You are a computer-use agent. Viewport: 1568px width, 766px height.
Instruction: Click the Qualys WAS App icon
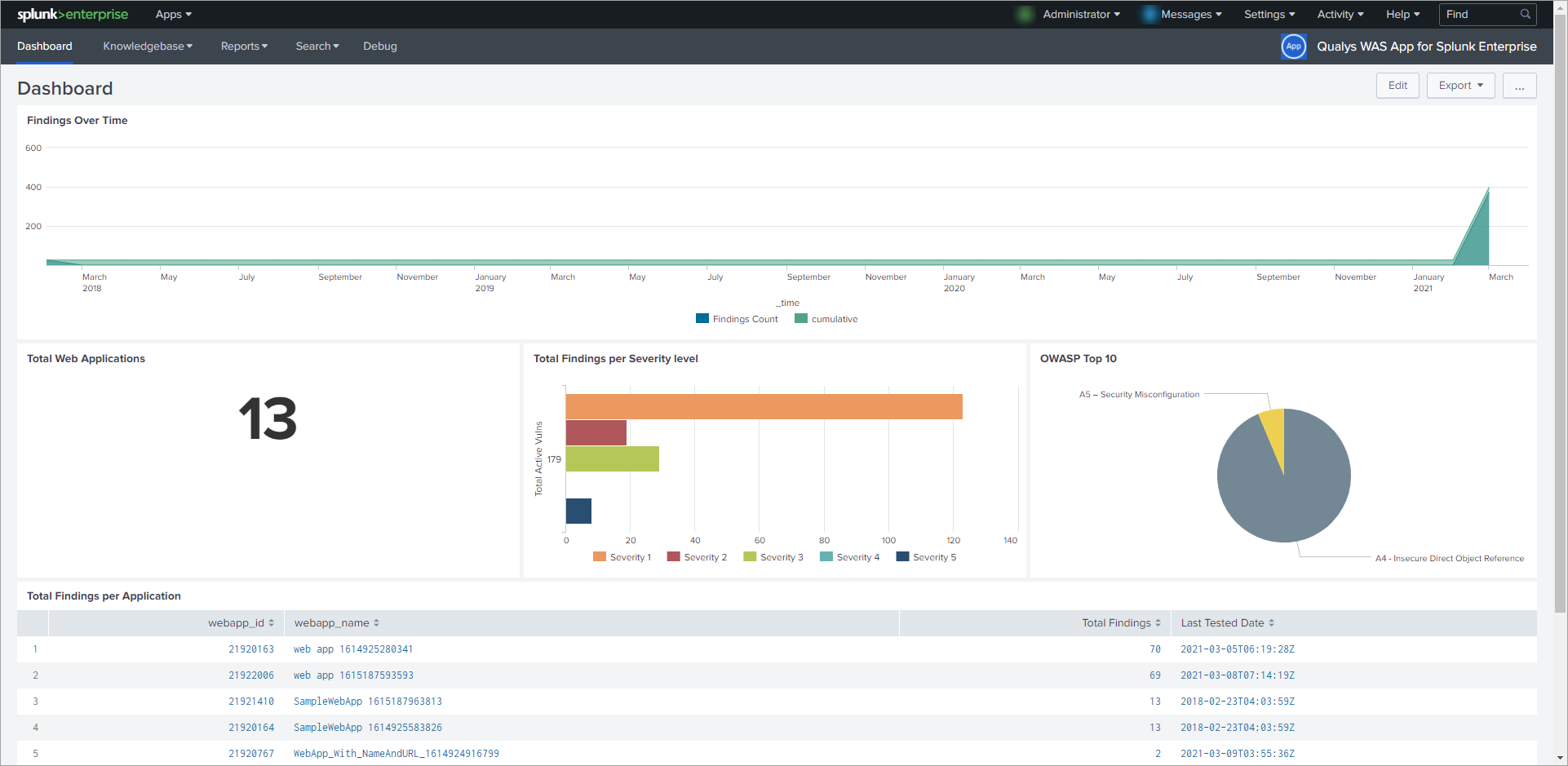(x=1293, y=46)
